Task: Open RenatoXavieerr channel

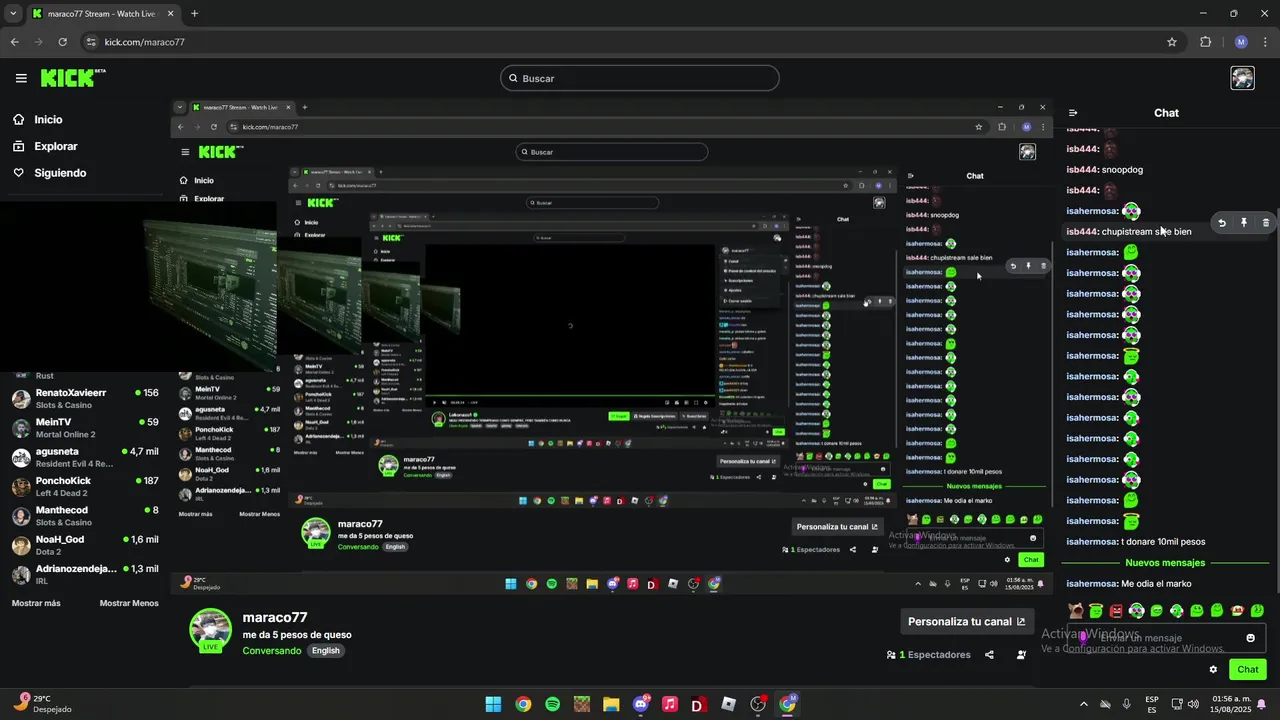Action: tap(85, 398)
